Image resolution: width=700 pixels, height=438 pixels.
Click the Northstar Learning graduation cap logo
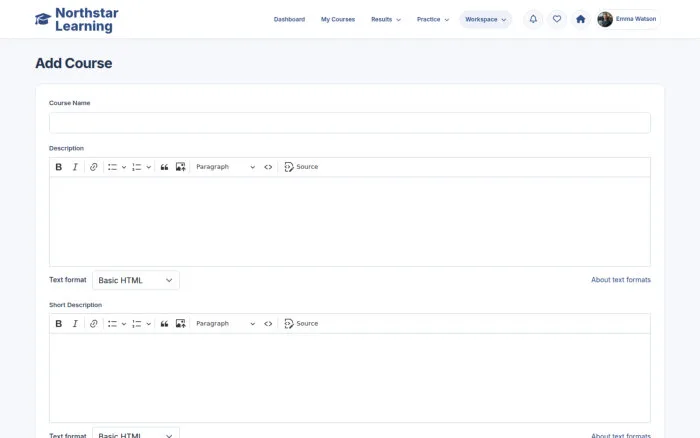[43, 19]
